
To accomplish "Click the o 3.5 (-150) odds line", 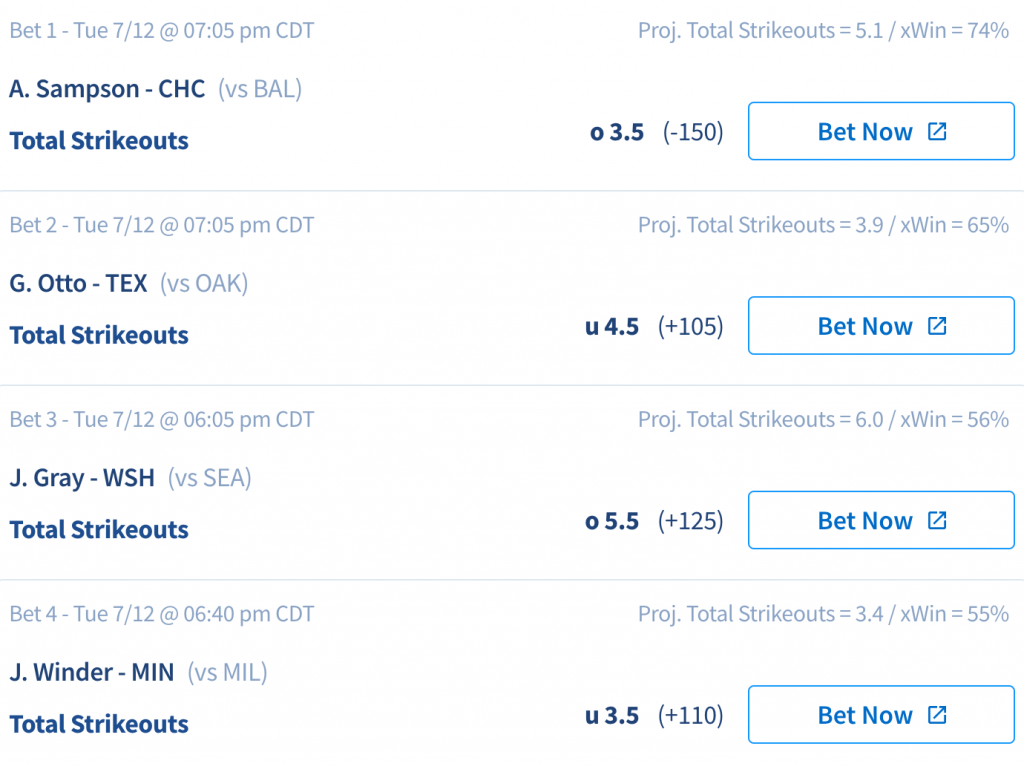I will [x=656, y=132].
